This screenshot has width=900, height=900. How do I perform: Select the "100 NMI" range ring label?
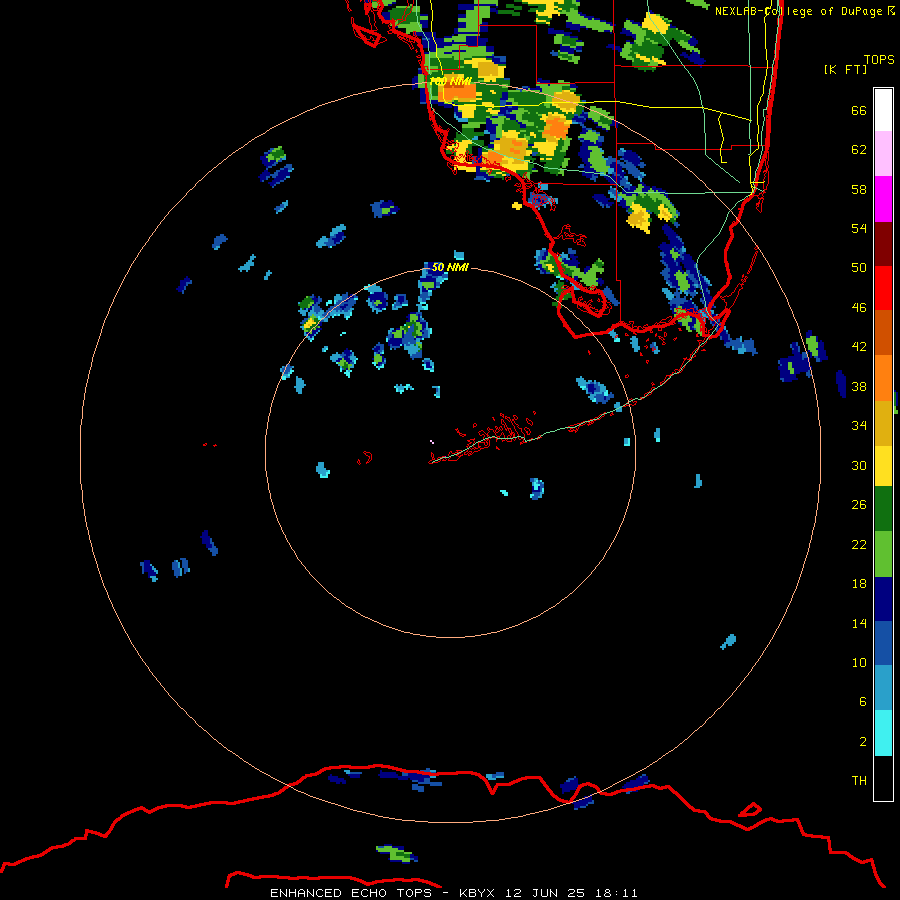tap(450, 82)
